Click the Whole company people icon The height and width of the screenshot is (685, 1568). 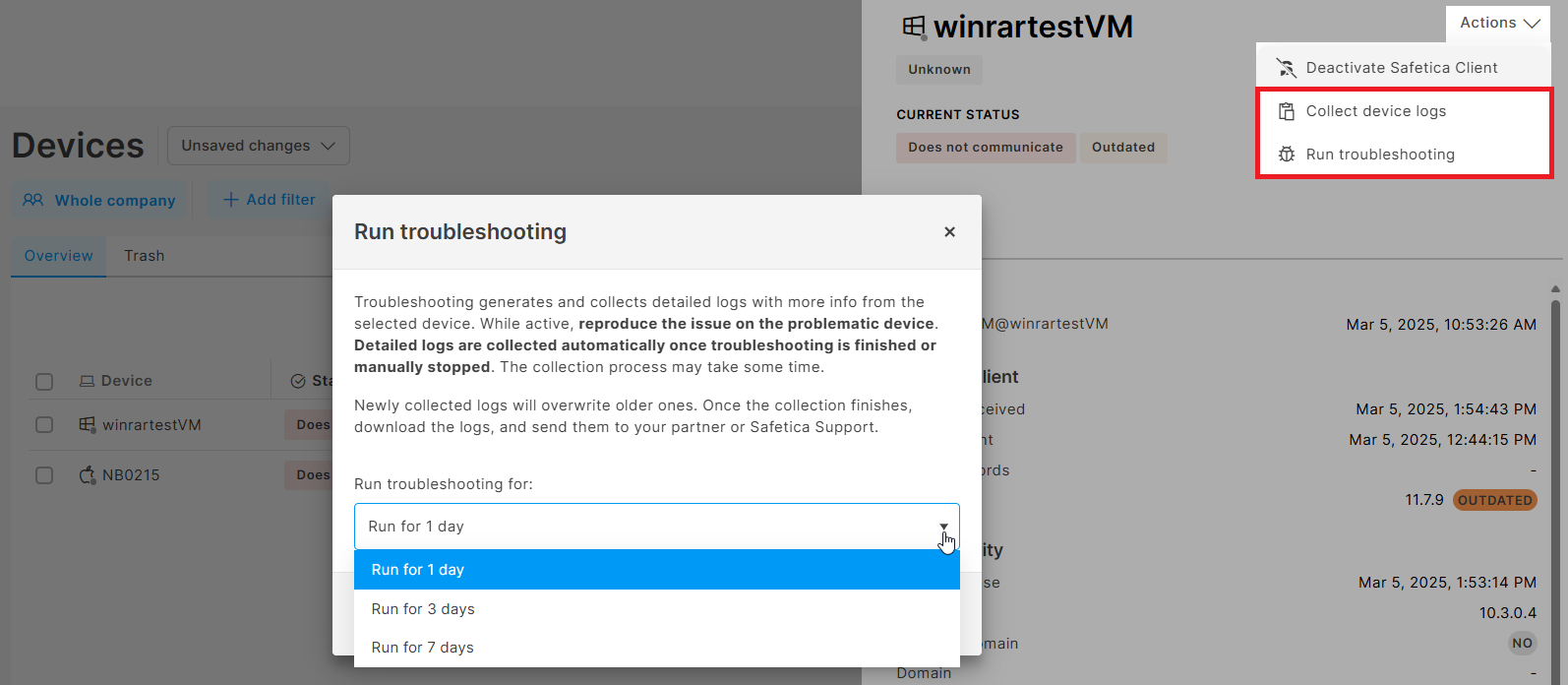(x=33, y=200)
